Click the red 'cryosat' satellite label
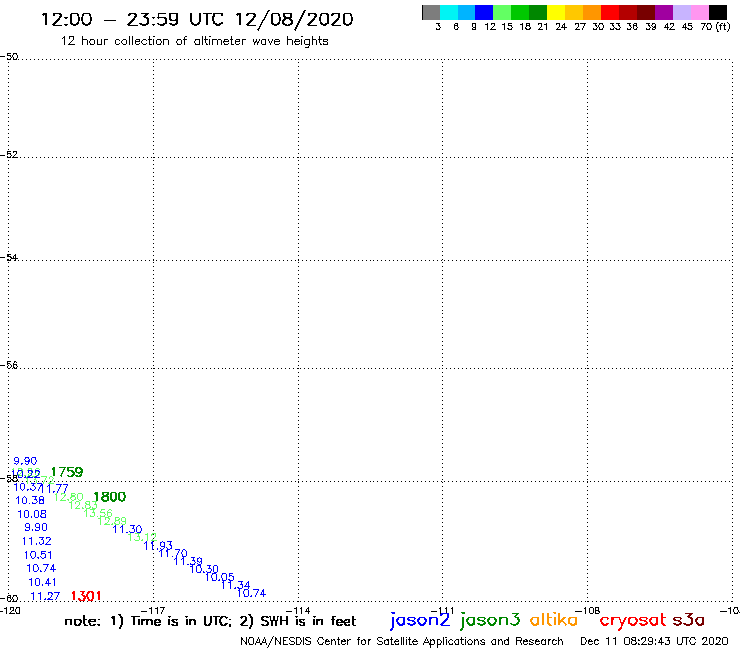Image resolution: width=740 pixels, height=650 pixels. click(x=632, y=621)
